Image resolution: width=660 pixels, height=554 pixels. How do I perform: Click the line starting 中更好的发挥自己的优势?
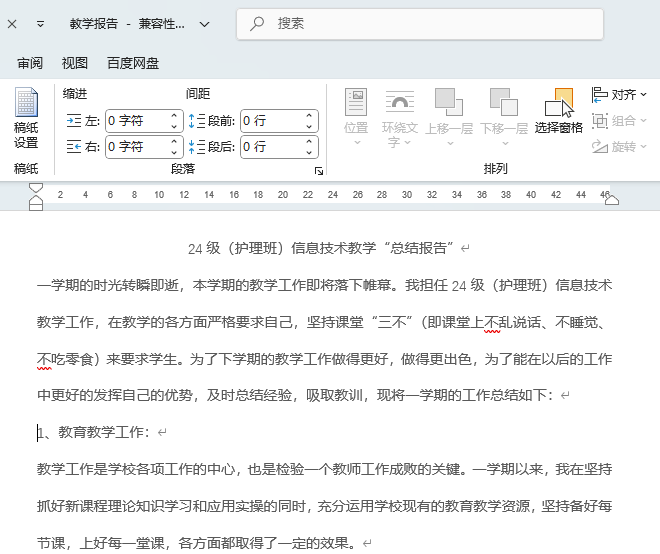pyautogui.click(x=295, y=395)
